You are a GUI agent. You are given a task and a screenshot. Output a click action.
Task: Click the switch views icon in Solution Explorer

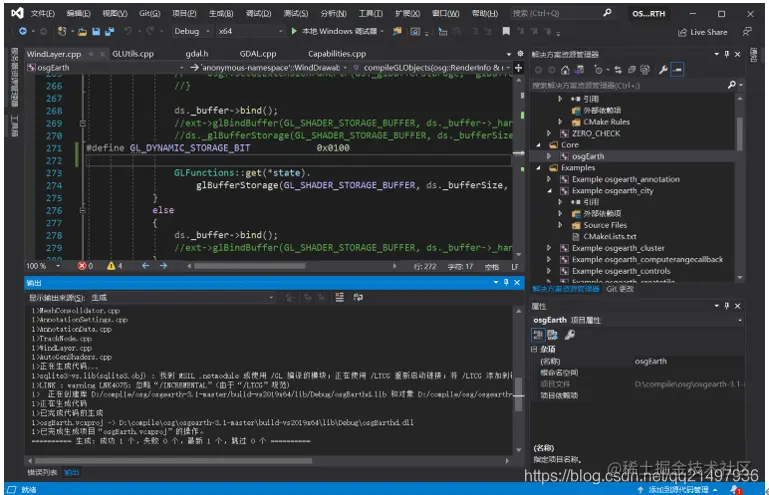click(x=579, y=70)
